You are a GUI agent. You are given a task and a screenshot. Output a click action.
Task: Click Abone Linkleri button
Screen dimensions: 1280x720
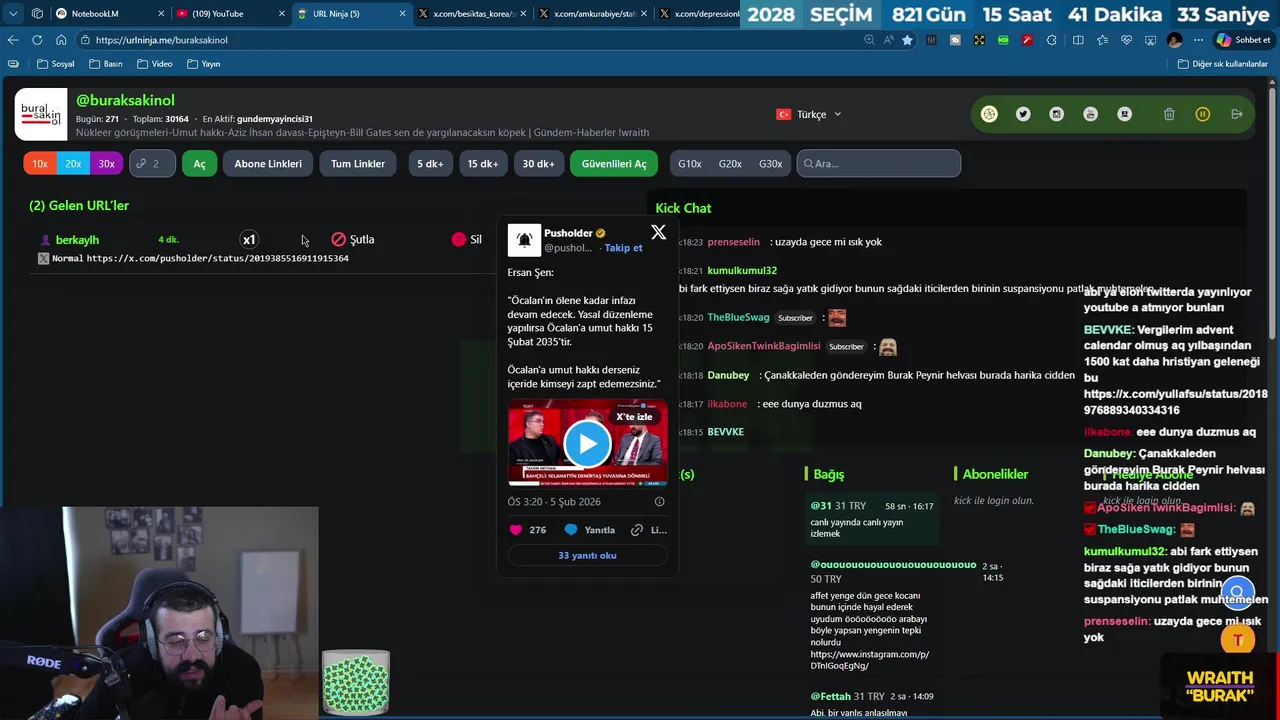tap(268, 164)
